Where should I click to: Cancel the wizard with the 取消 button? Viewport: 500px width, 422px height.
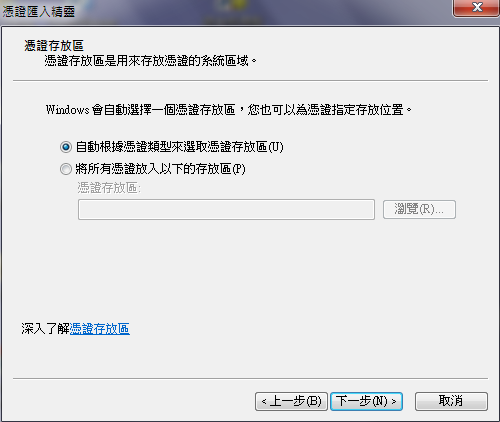[451, 401]
